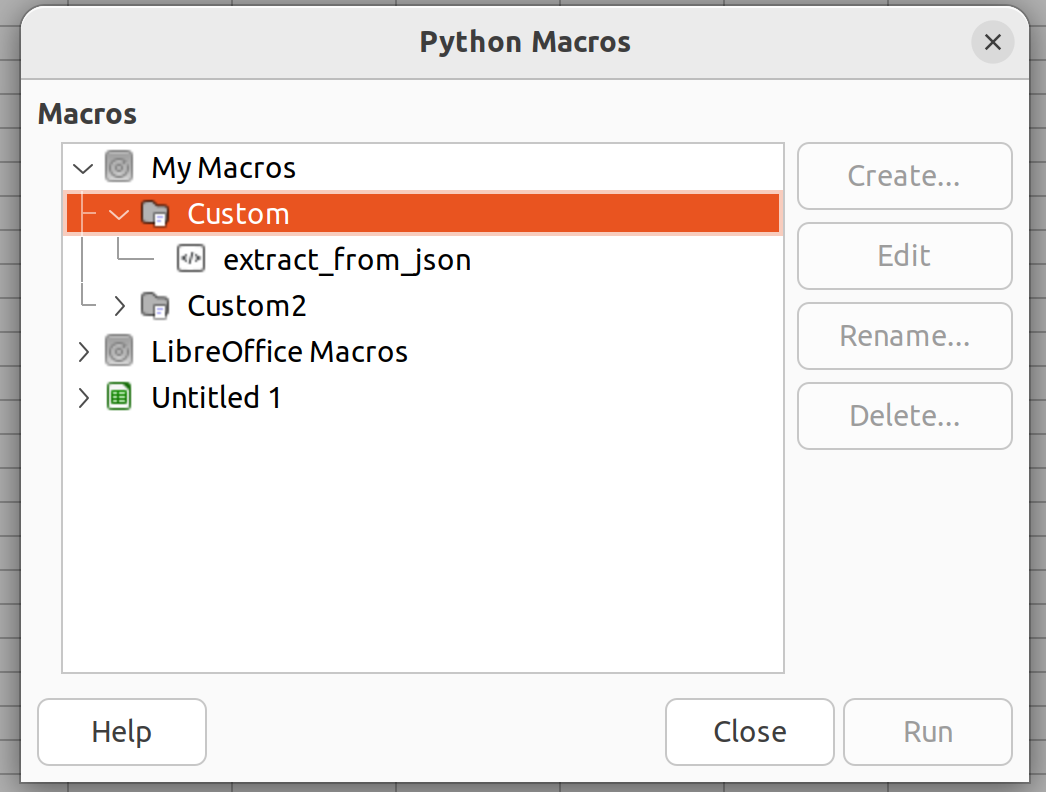1046x792 pixels.
Task: Click the Custom library folder icon
Action: coord(155,214)
